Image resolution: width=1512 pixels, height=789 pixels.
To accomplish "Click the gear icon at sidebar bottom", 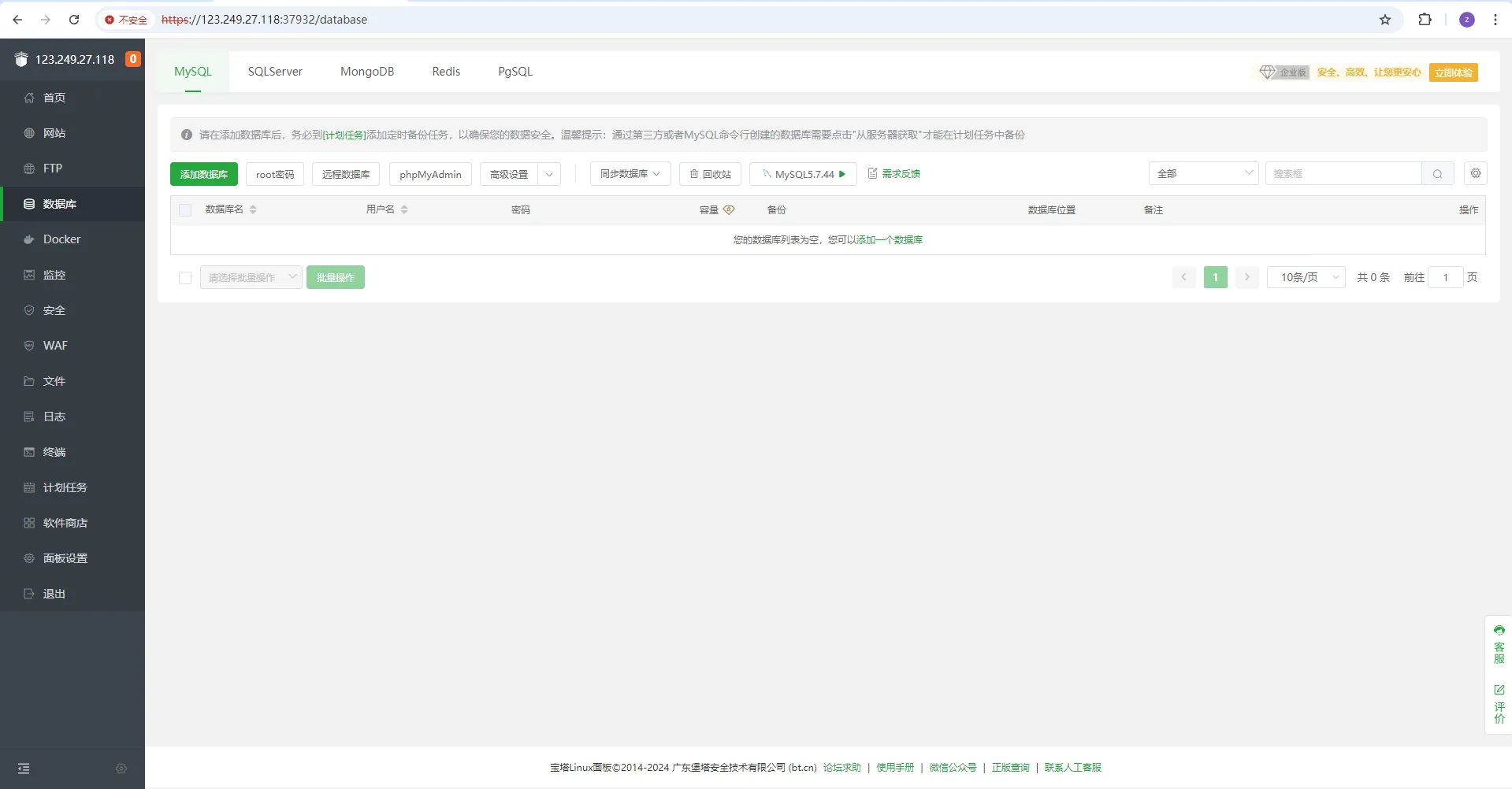I will pos(121,769).
